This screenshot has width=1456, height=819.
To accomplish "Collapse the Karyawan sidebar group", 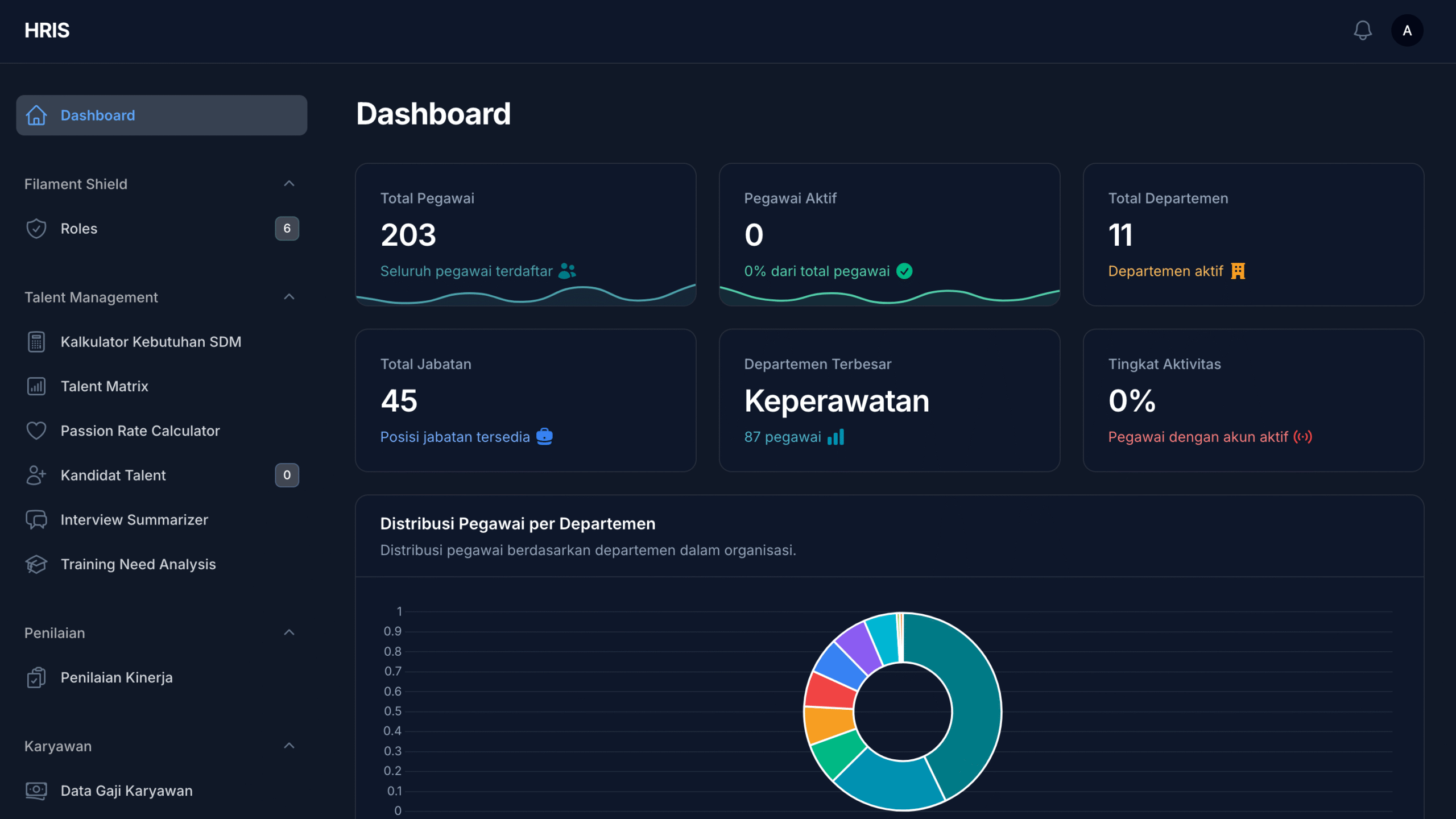I will [289, 746].
